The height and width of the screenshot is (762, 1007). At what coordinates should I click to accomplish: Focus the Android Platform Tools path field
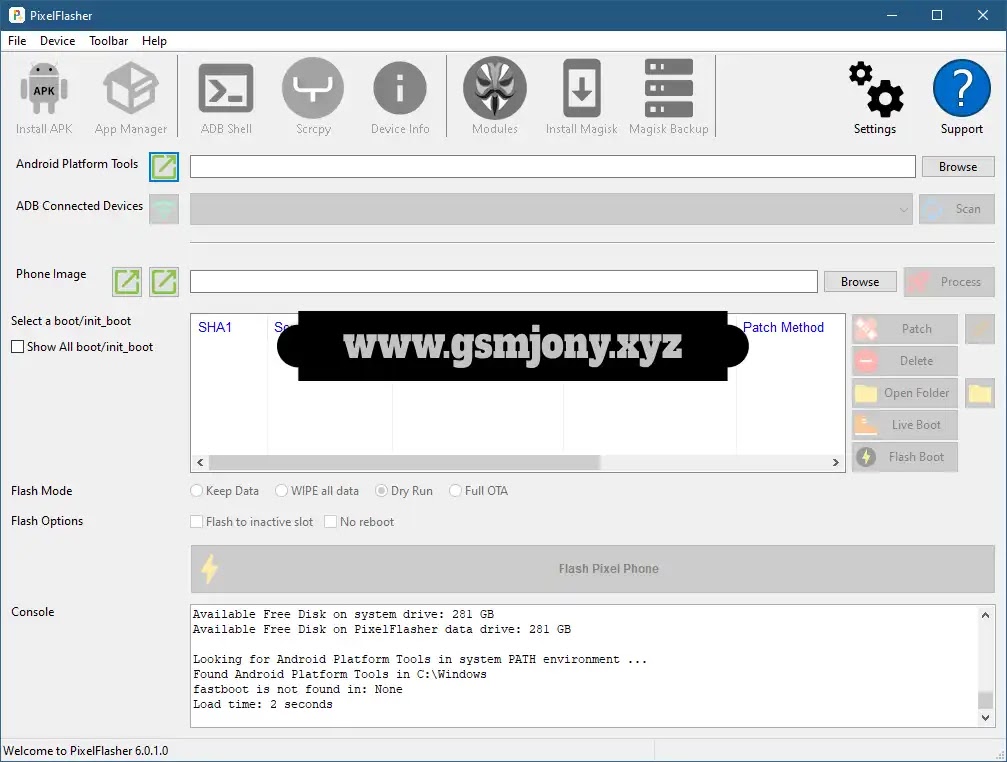click(552, 167)
